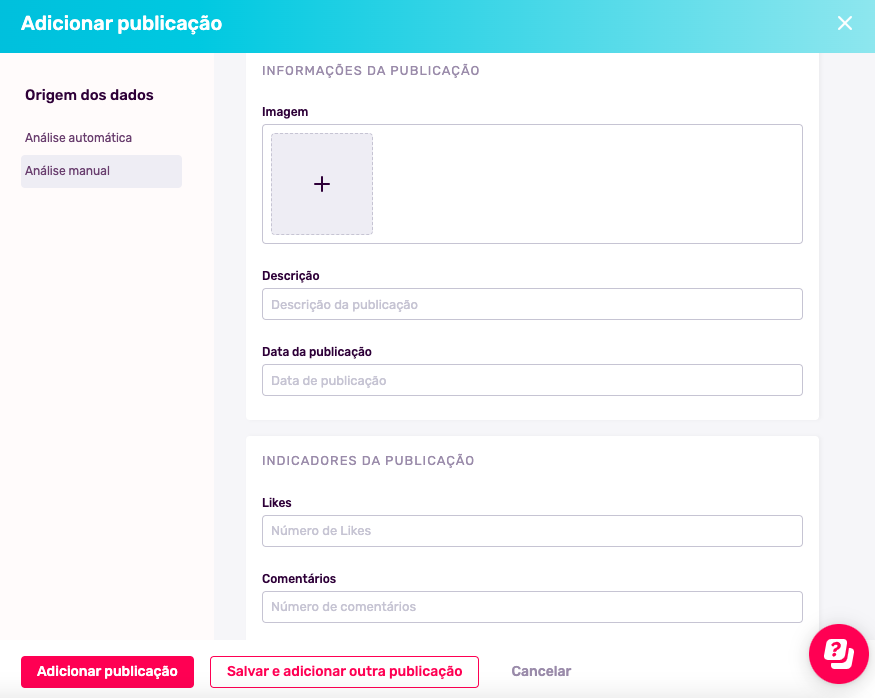875x698 pixels.
Task: Click the 'Origem dos dados' heading
Action: pyautogui.click(x=89, y=95)
